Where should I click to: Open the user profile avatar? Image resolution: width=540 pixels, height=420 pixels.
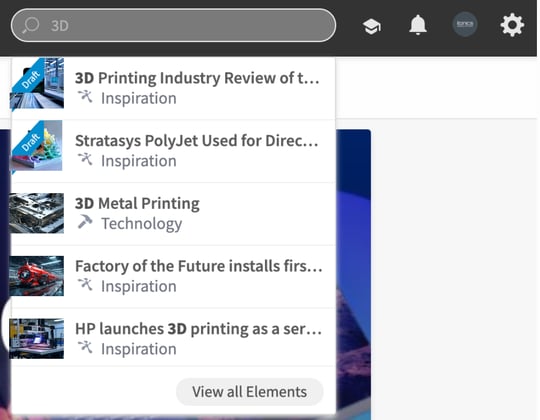pos(465,24)
